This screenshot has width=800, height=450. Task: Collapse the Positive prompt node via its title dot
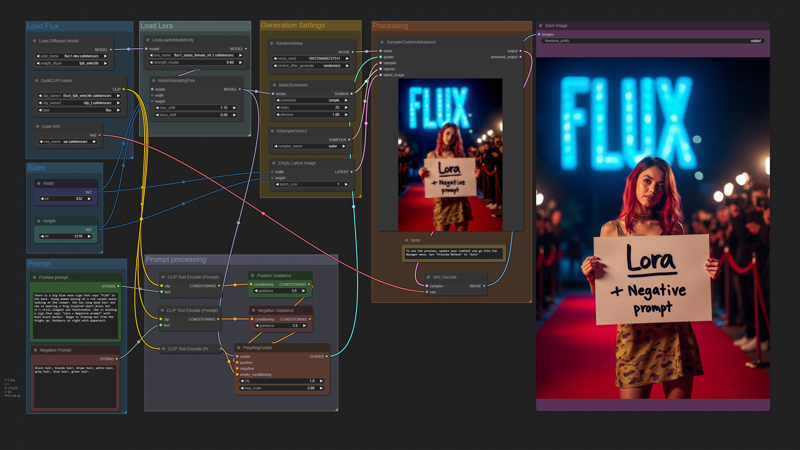click(x=35, y=278)
